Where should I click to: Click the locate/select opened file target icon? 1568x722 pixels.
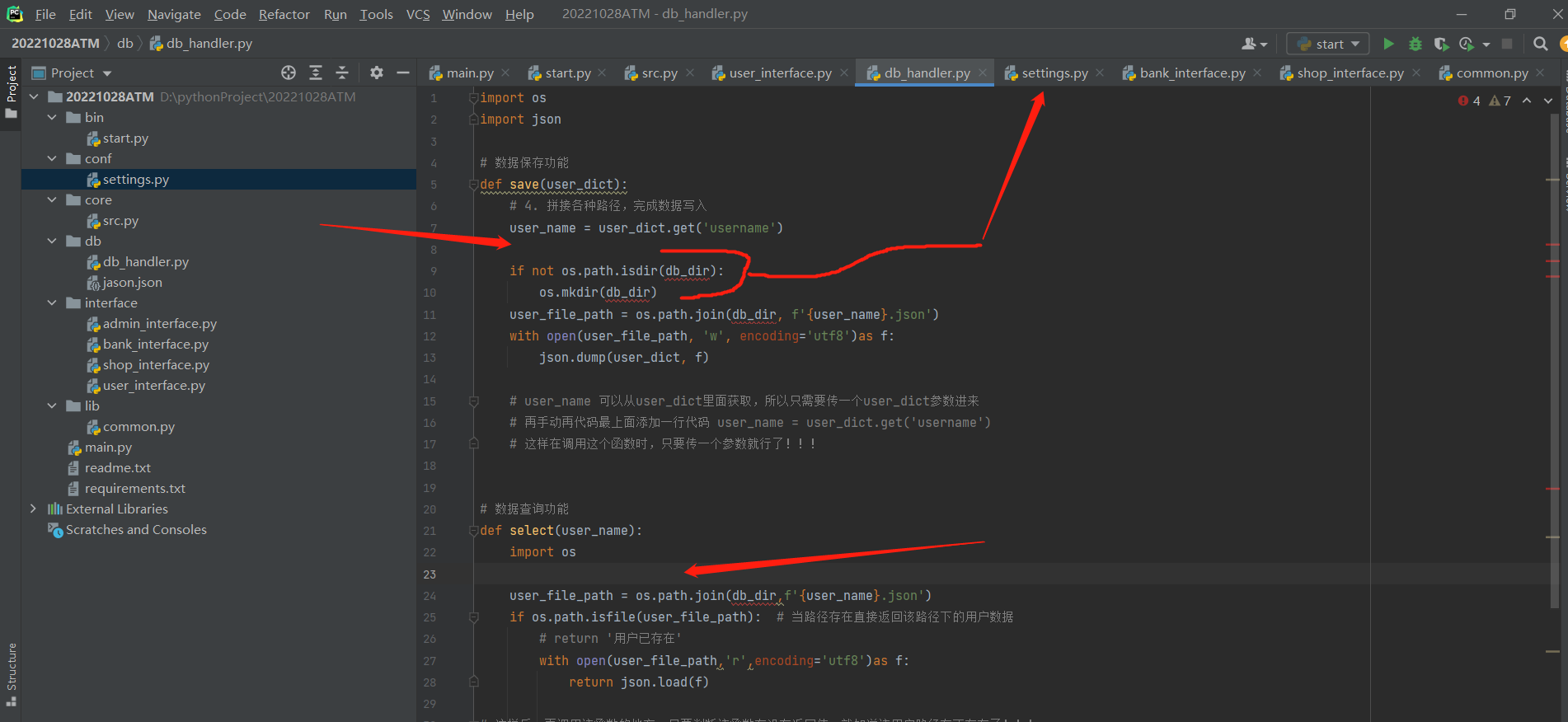click(x=289, y=73)
